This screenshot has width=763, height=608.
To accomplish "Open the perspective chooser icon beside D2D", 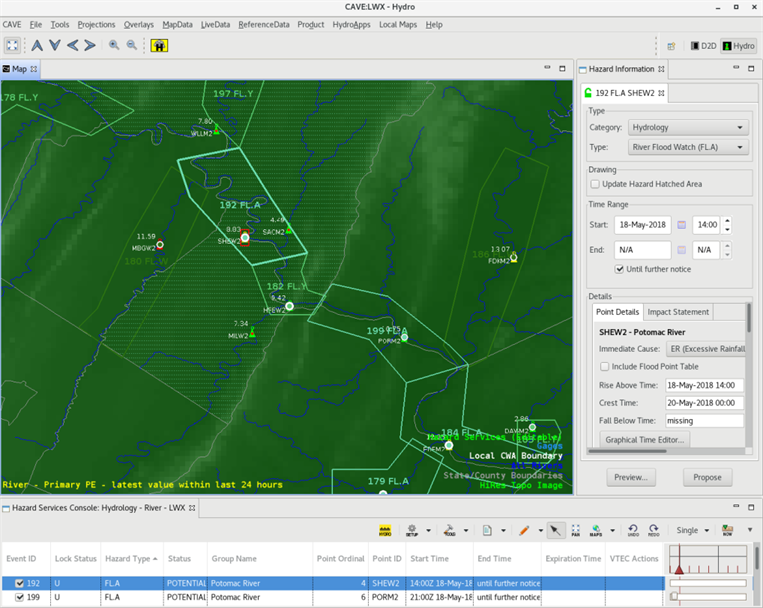I will [x=672, y=46].
